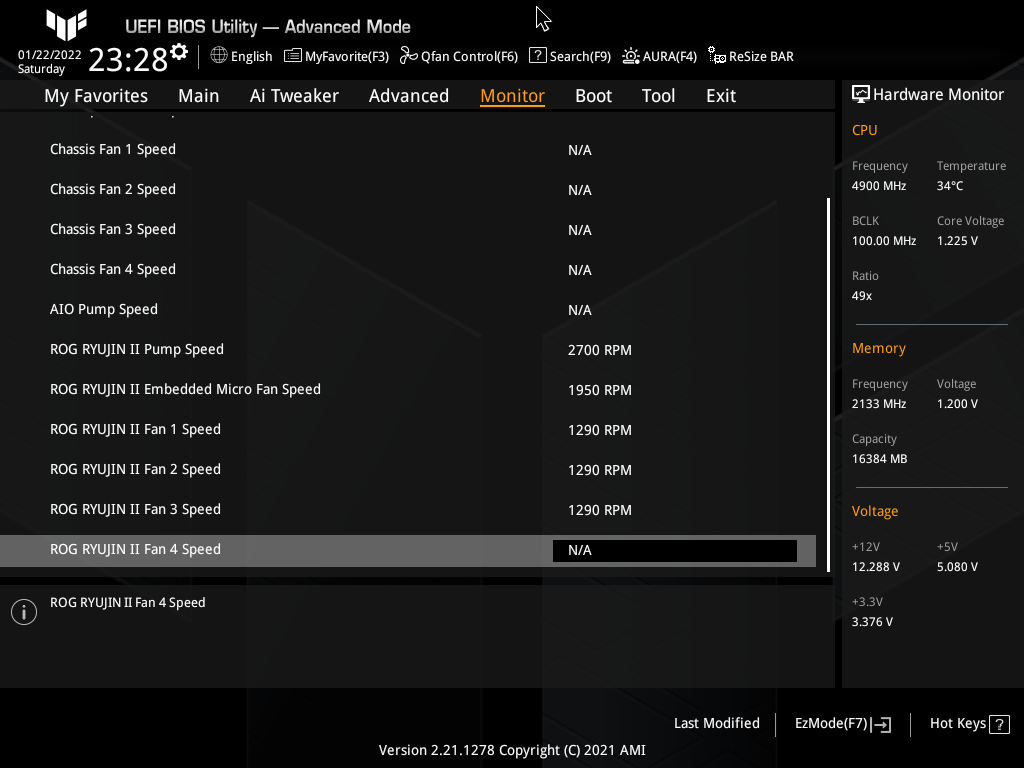Viewport: 1024px width, 768px height.
Task: Select ROG RYUJIN II Fan 2 Speed row
Action: tap(408, 470)
